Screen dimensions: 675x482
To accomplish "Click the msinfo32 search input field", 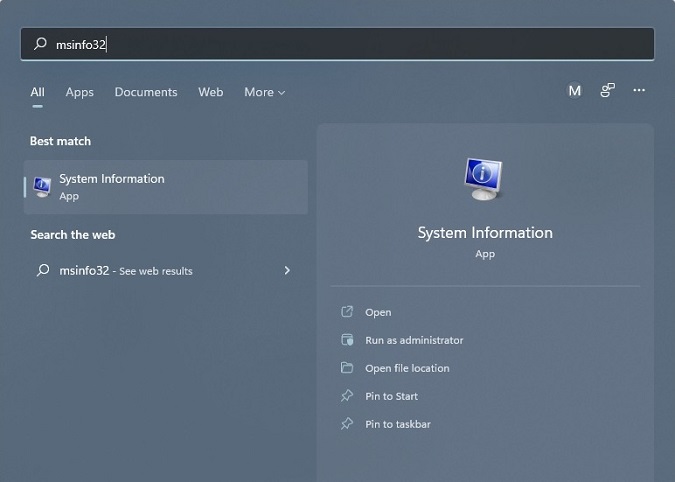I will tap(337, 44).
